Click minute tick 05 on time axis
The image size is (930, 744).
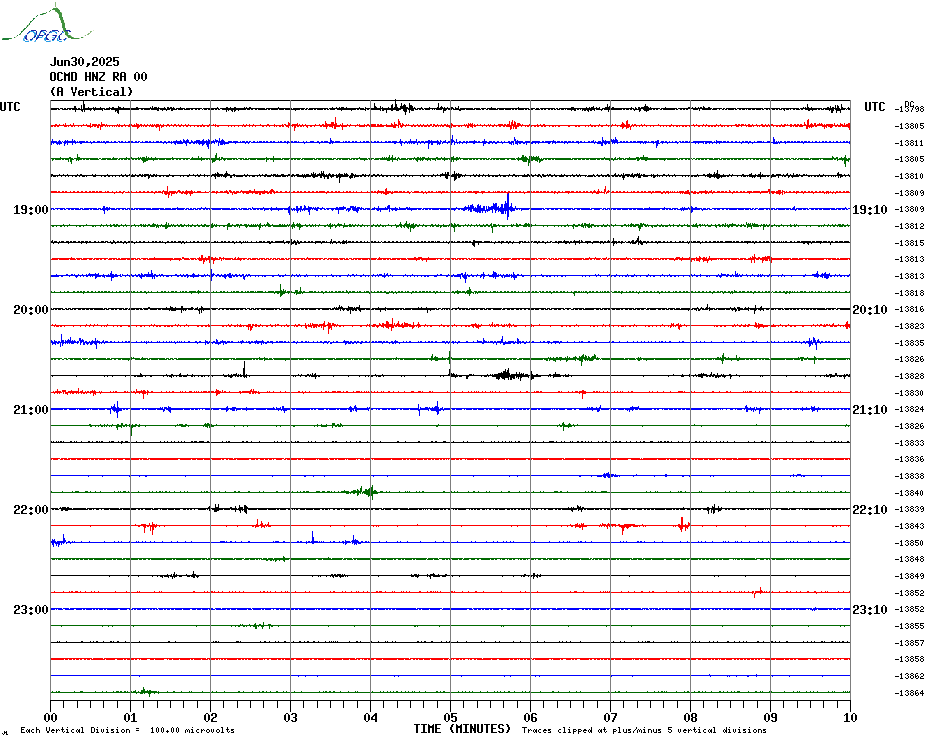(x=451, y=717)
